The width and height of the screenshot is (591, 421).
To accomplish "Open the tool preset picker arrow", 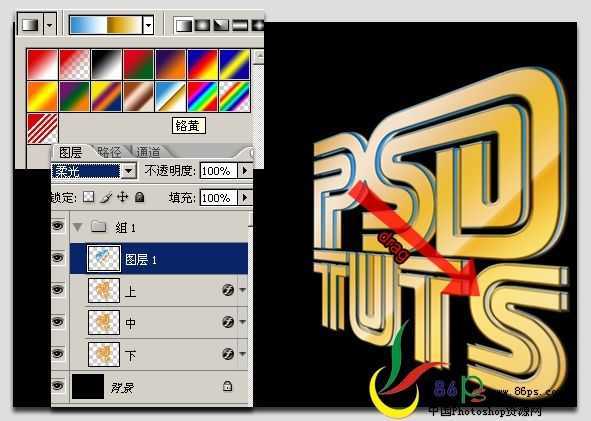I will point(50,25).
